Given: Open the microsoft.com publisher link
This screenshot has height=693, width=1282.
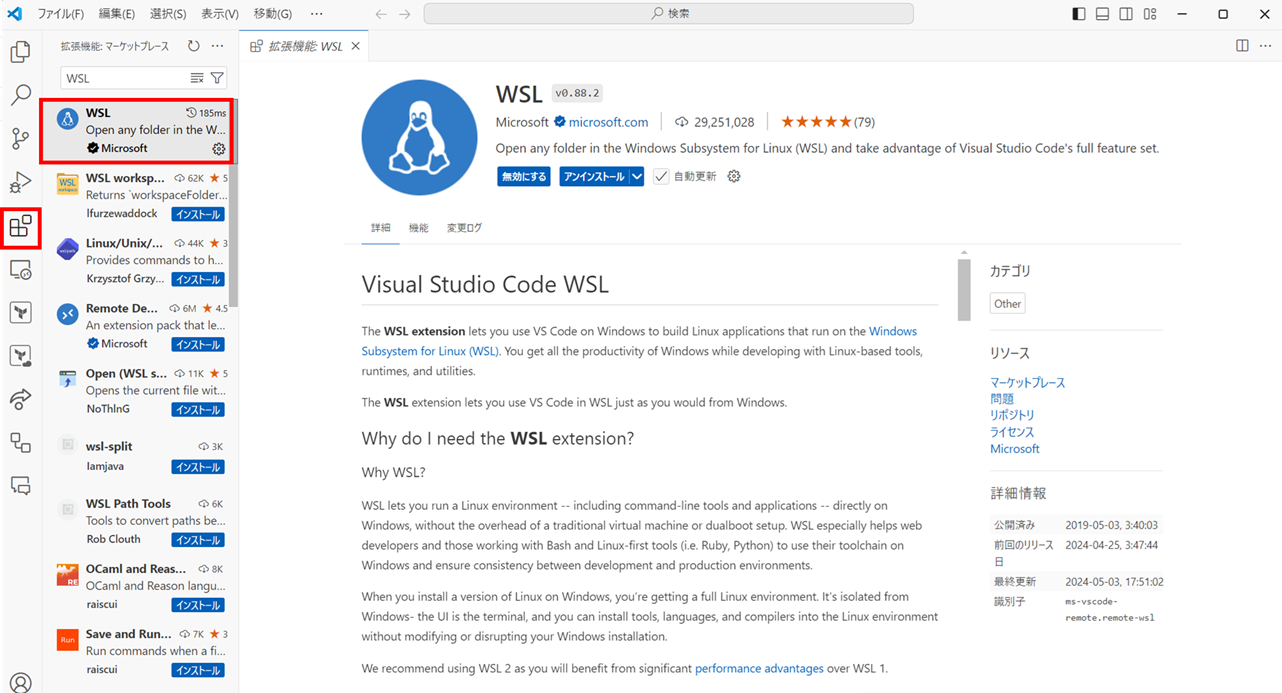Looking at the screenshot, I should tap(608, 122).
